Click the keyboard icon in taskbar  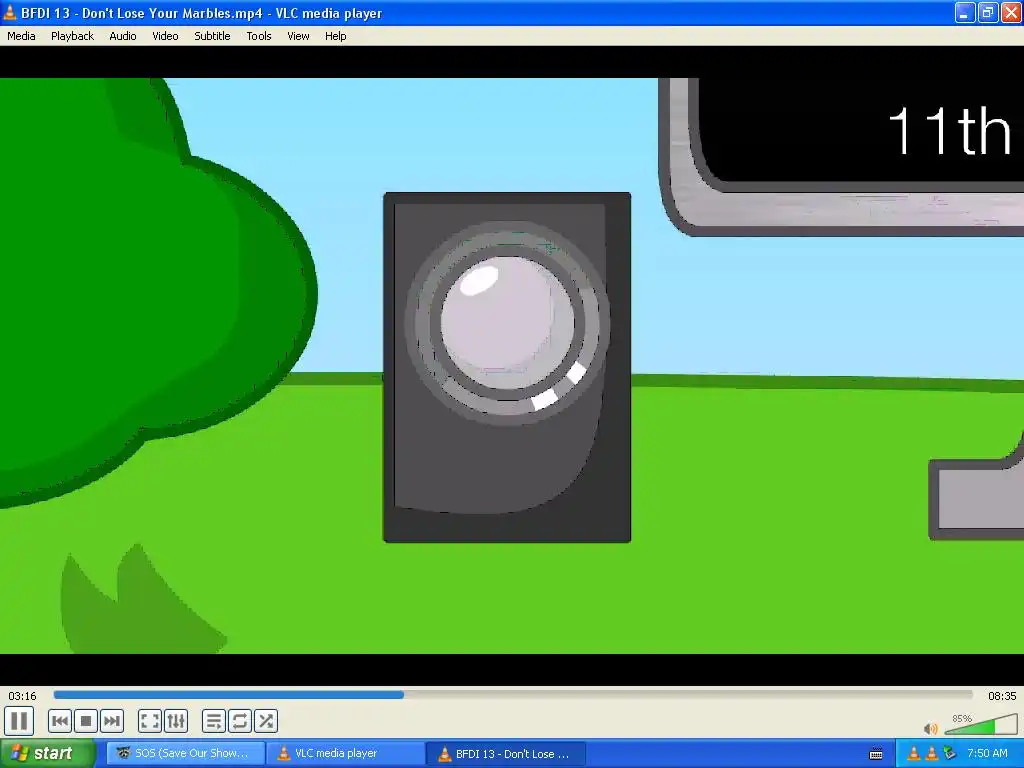coord(876,754)
